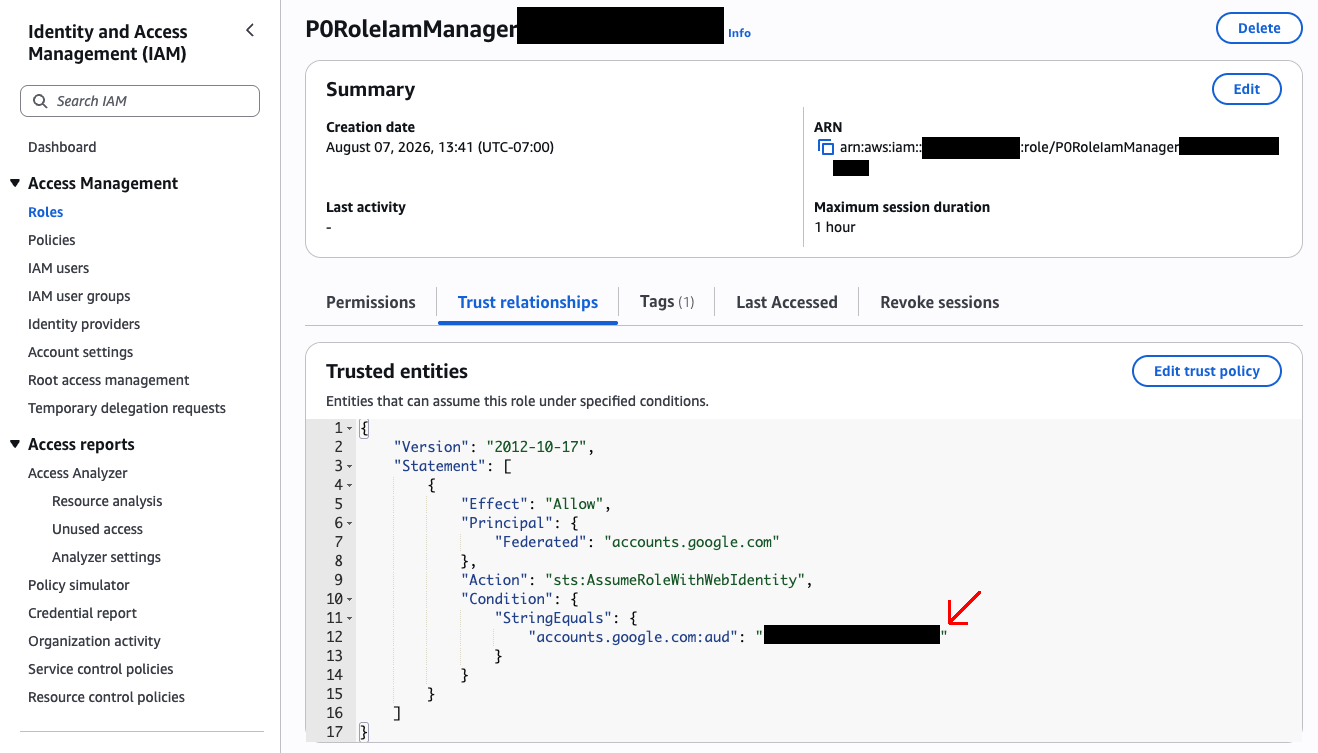The width and height of the screenshot is (1318, 753).
Task: View Organization activity
Action: [x=94, y=641]
